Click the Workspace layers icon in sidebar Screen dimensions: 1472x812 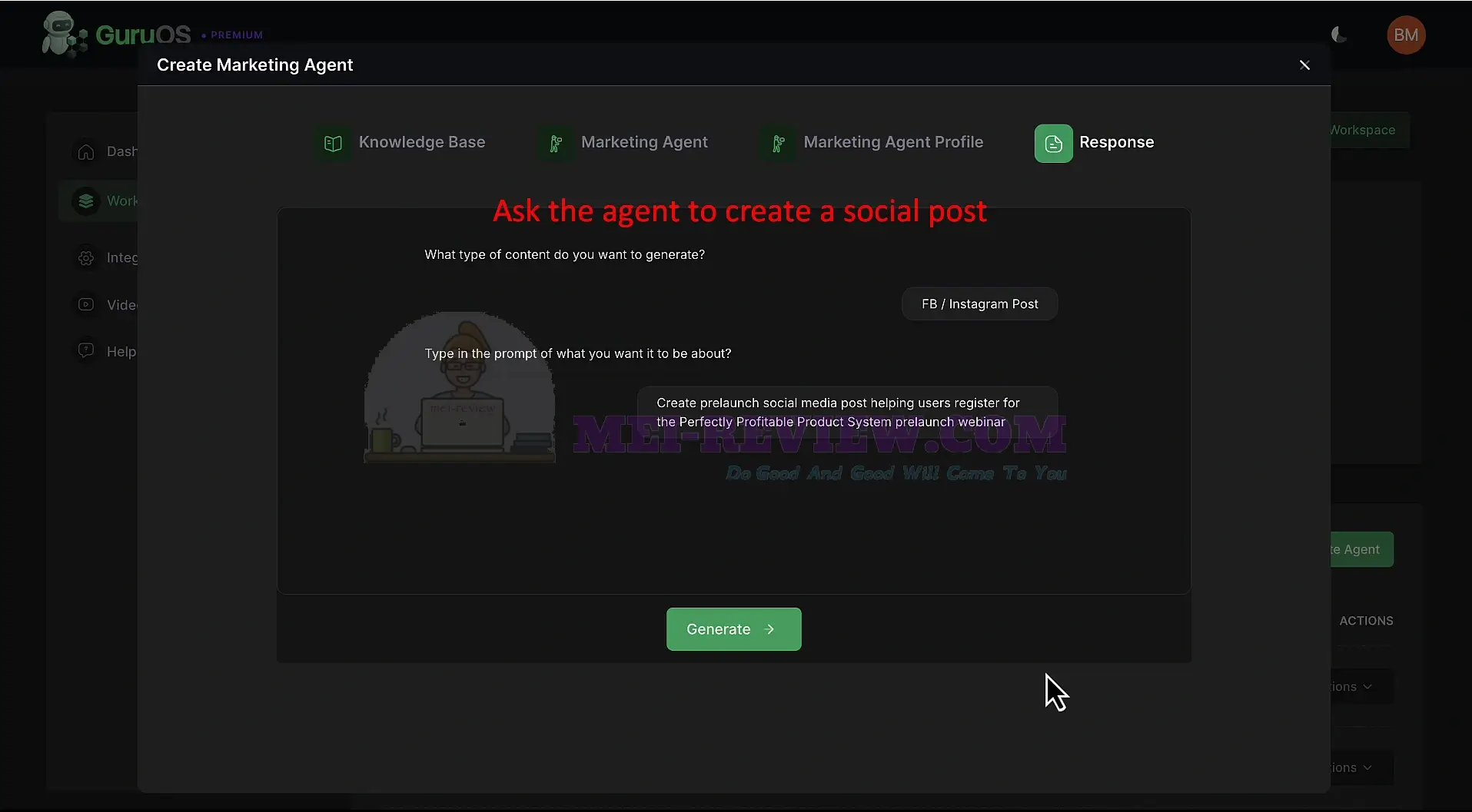(86, 201)
